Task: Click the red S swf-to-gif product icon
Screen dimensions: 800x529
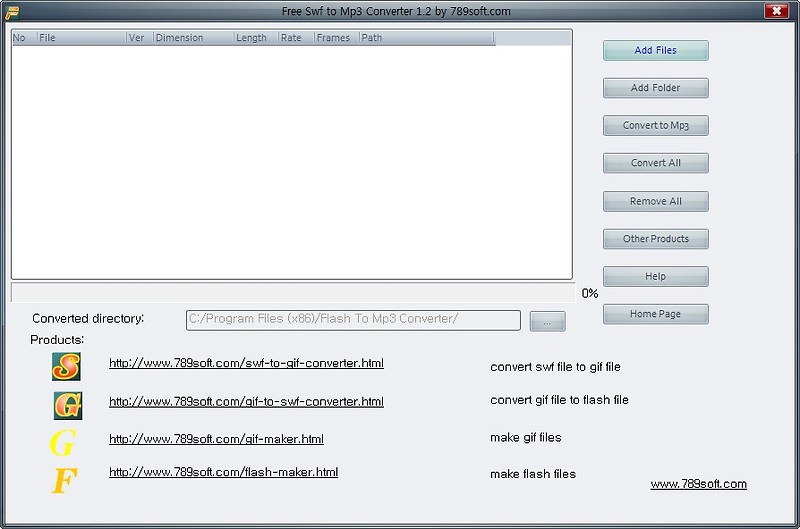Action: coord(66,366)
